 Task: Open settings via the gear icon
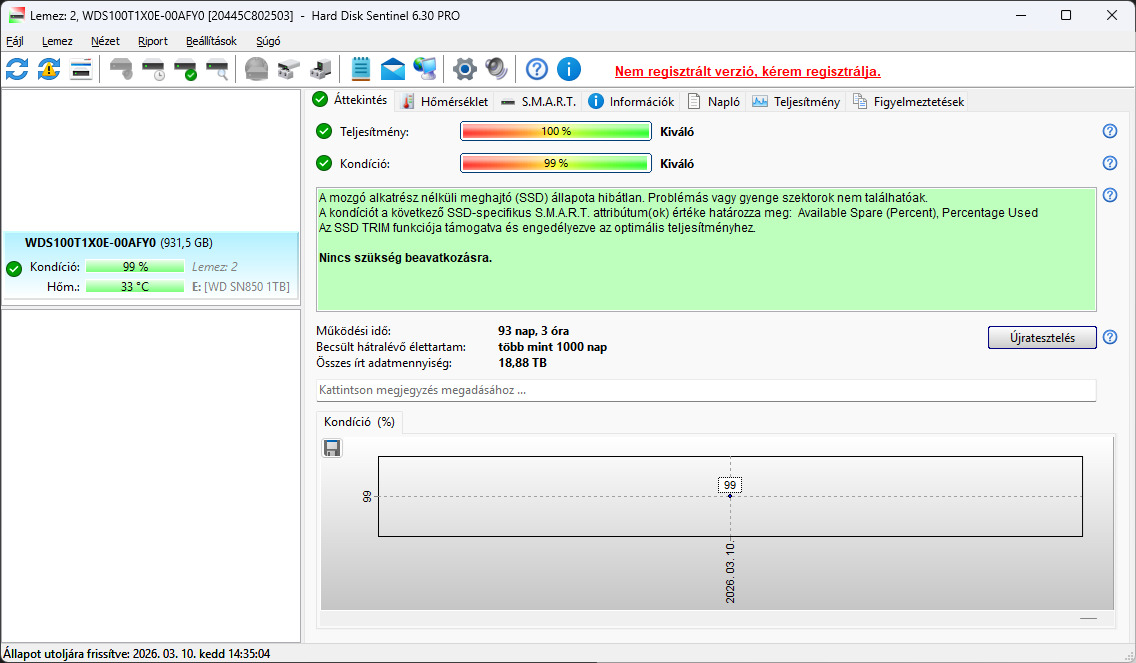click(464, 70)
